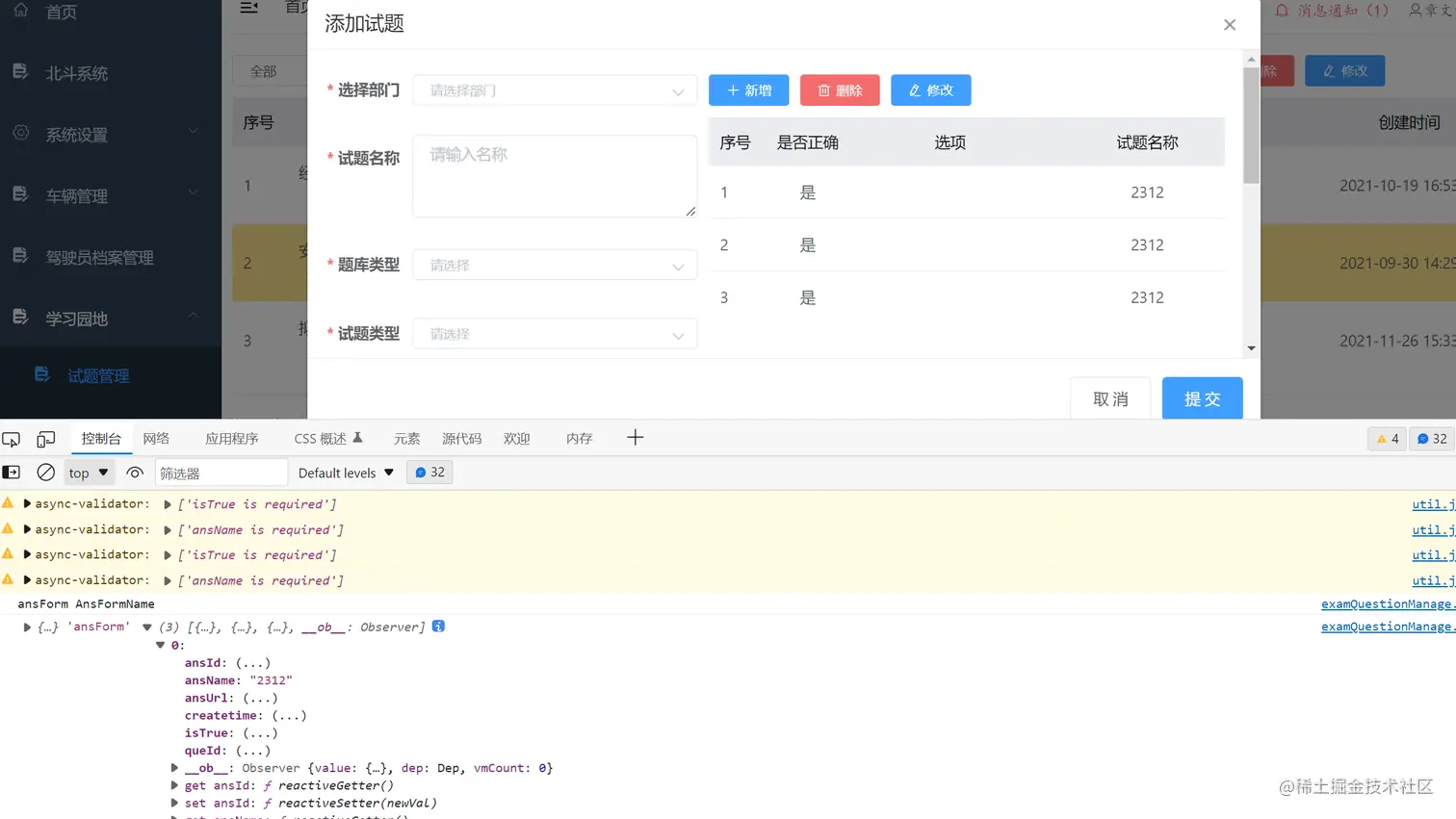Expand the 车辆管理 sidebar chevron
This screenshot has width=1456, height=819.
point(194,193)
